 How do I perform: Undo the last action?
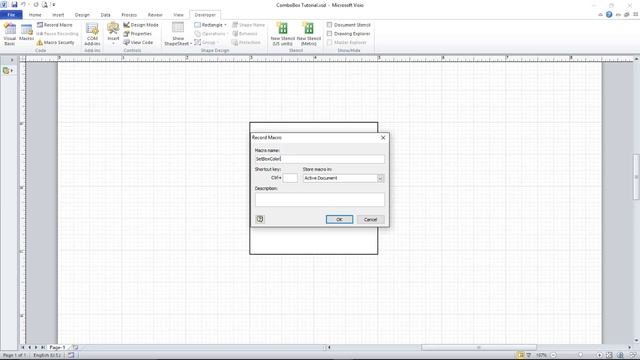23,5
